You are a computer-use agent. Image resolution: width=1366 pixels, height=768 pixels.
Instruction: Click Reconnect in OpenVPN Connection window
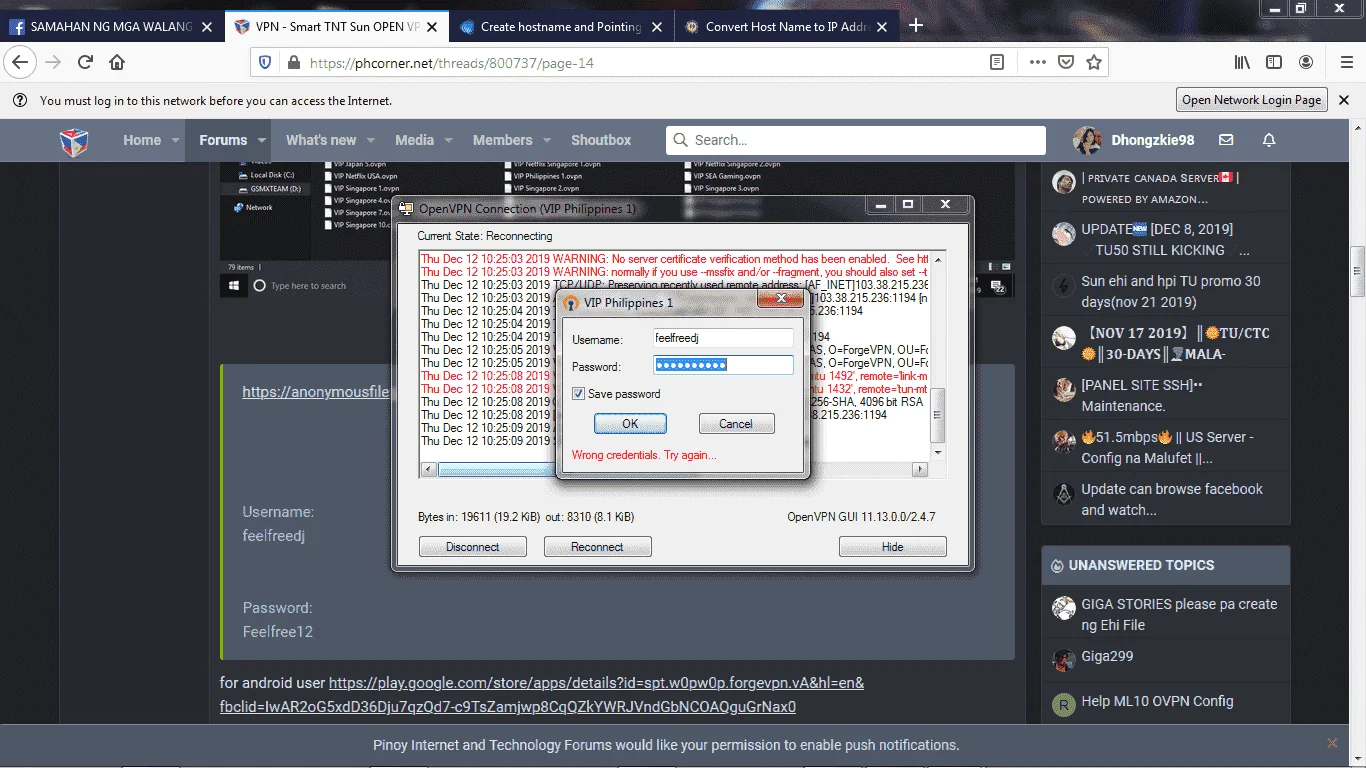tap(597, 547)
